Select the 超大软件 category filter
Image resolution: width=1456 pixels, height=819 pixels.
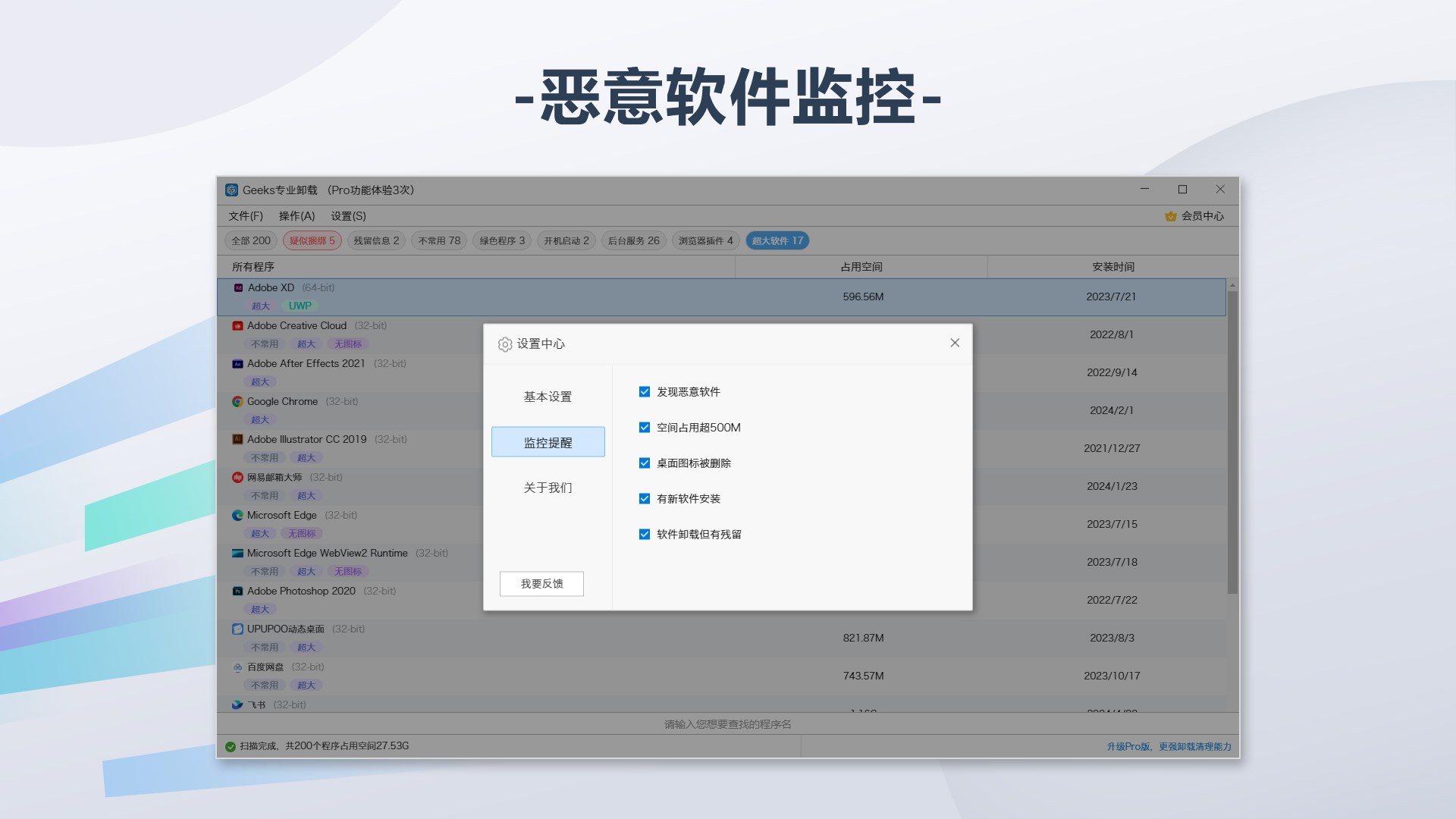(x=777, y=240)
